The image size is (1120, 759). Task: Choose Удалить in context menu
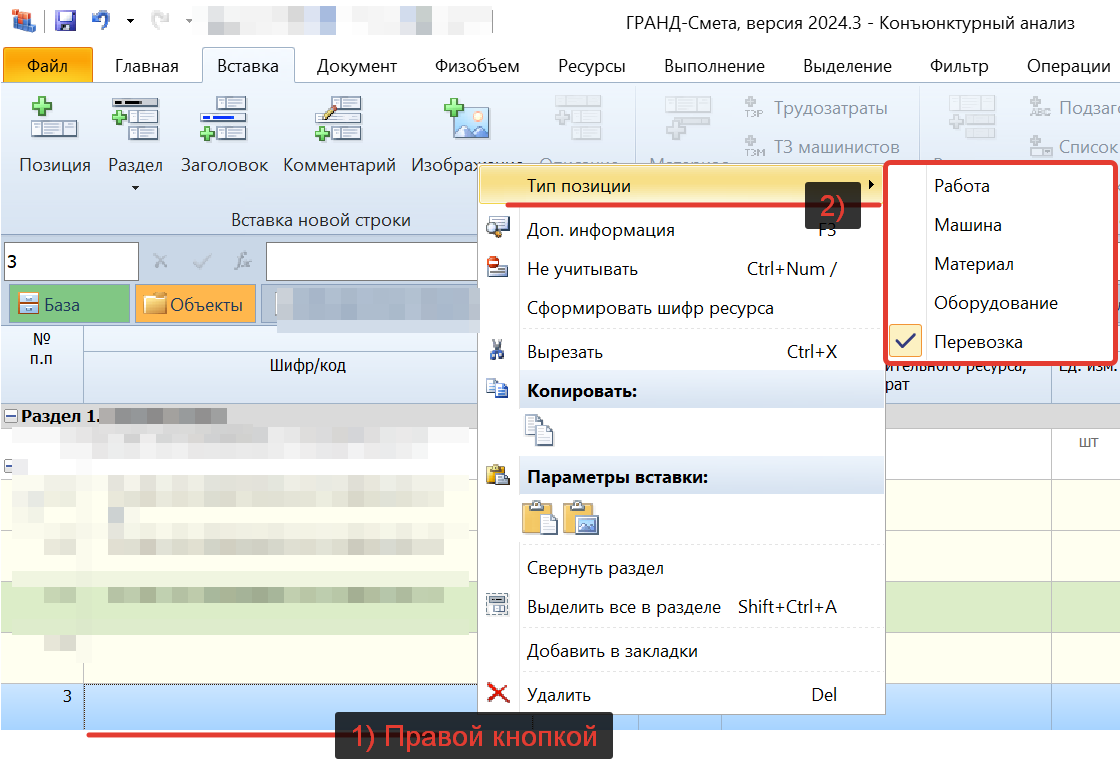pos(680,695)
